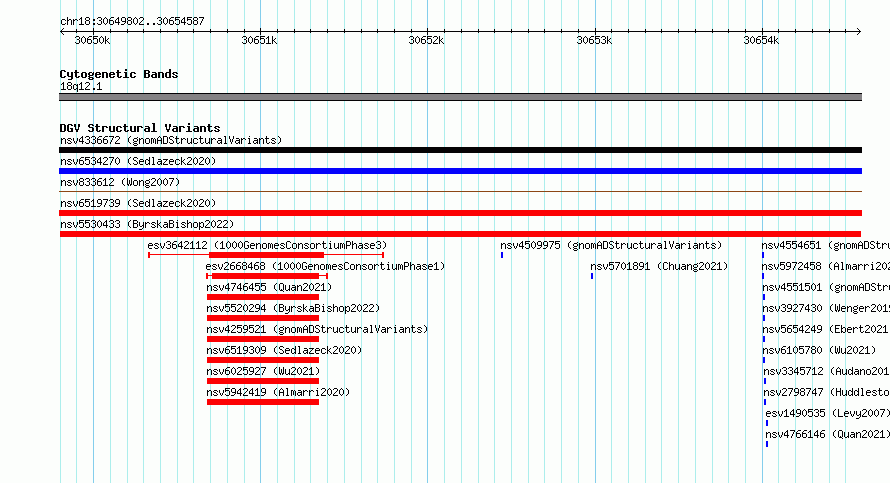The width and height of the screenshot is (890, 483).
Task: Open the nsv5520294 ByrskaBishop2022 label
Action: click(293, 308)
